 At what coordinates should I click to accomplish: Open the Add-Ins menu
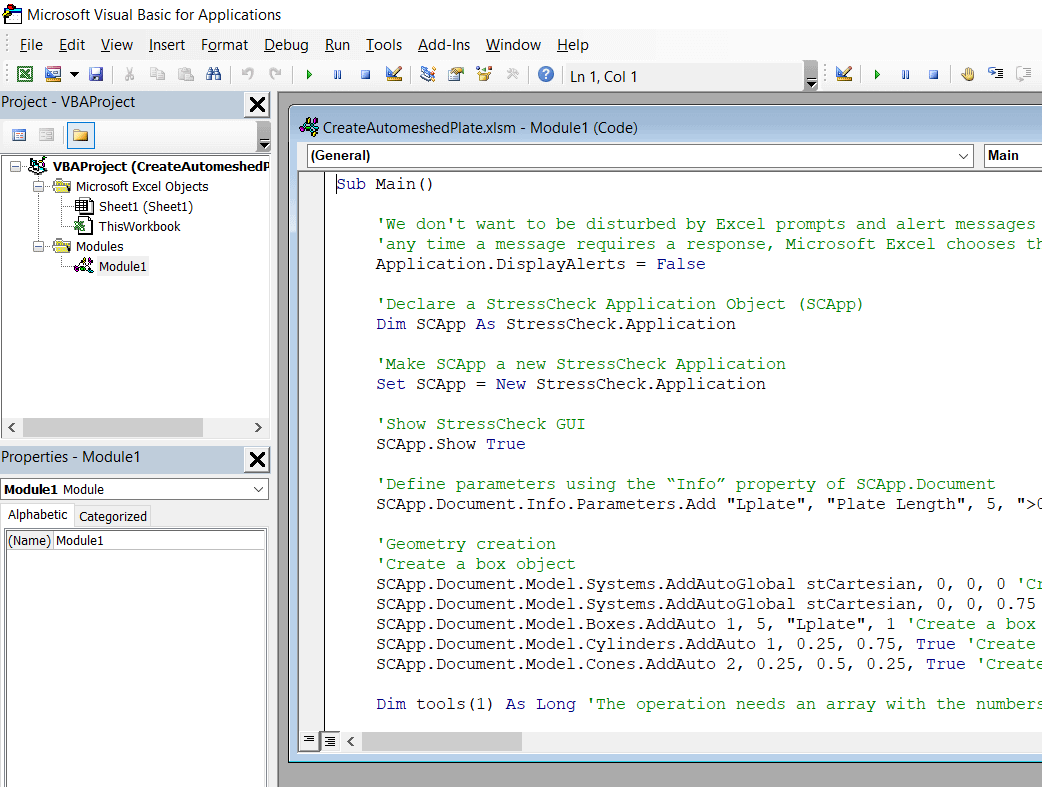pos(444,45)
